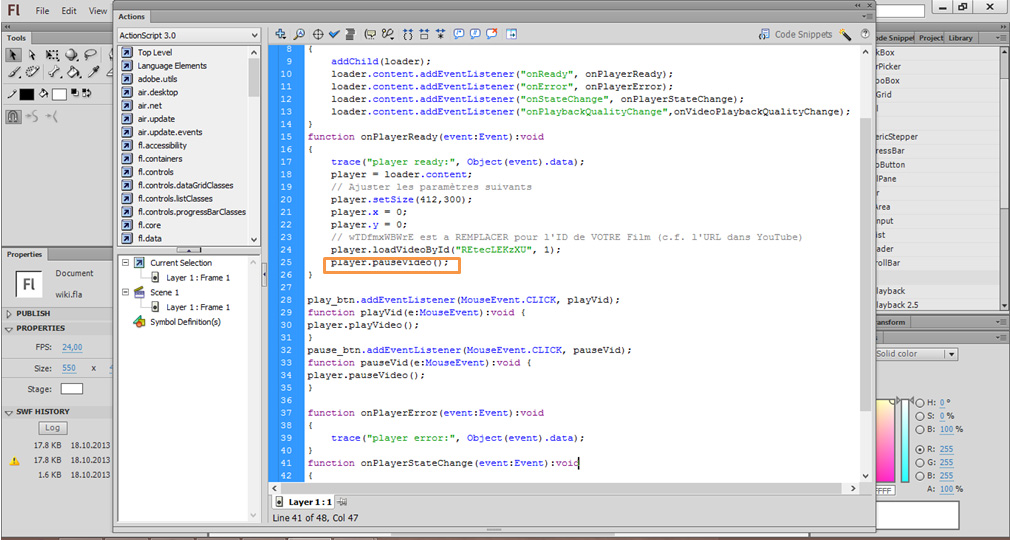Viewport: 1010px width, 540px height.
Task: Select the black arrow Selection tool
Action: [x=14, y=55]
